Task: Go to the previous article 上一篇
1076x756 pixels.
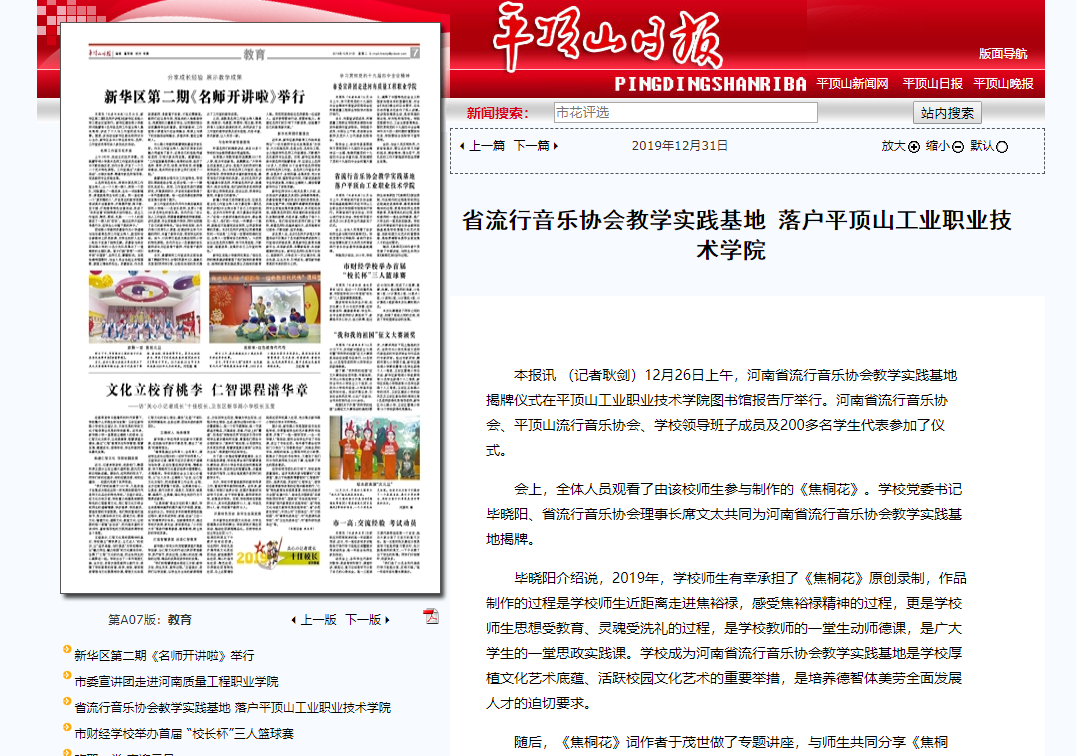Action: coord(482,145)
